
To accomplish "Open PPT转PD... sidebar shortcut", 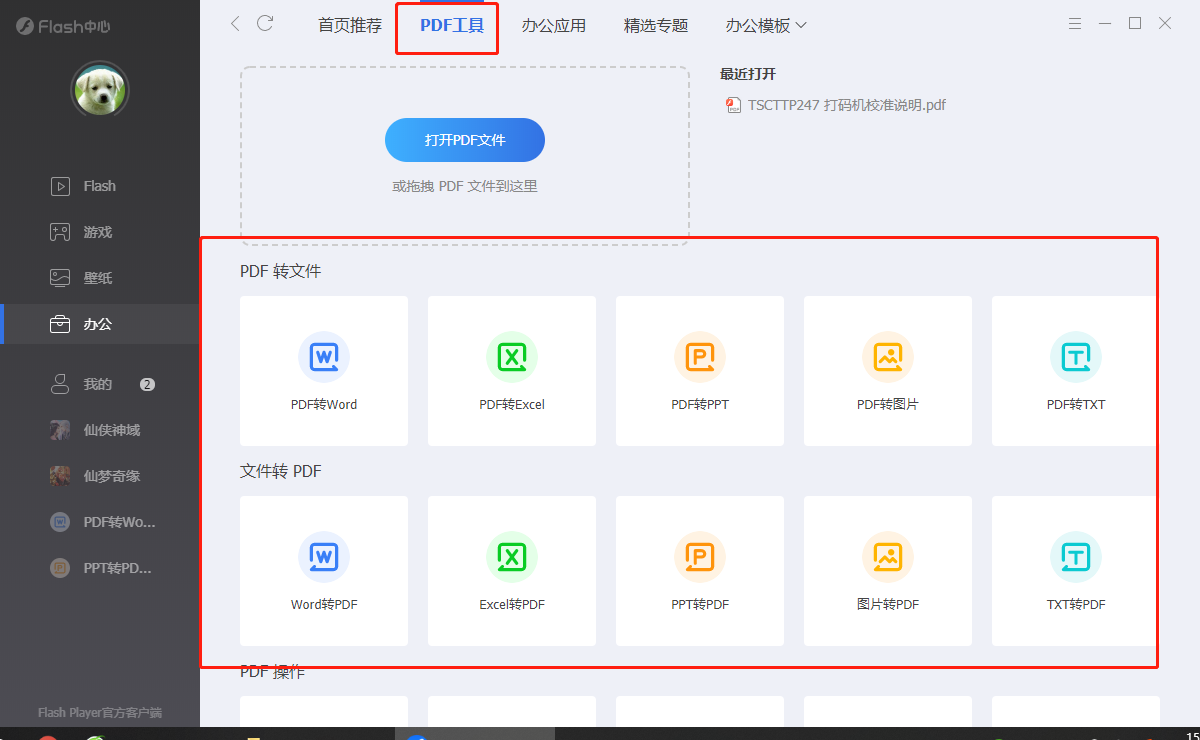I will (100, 568).
